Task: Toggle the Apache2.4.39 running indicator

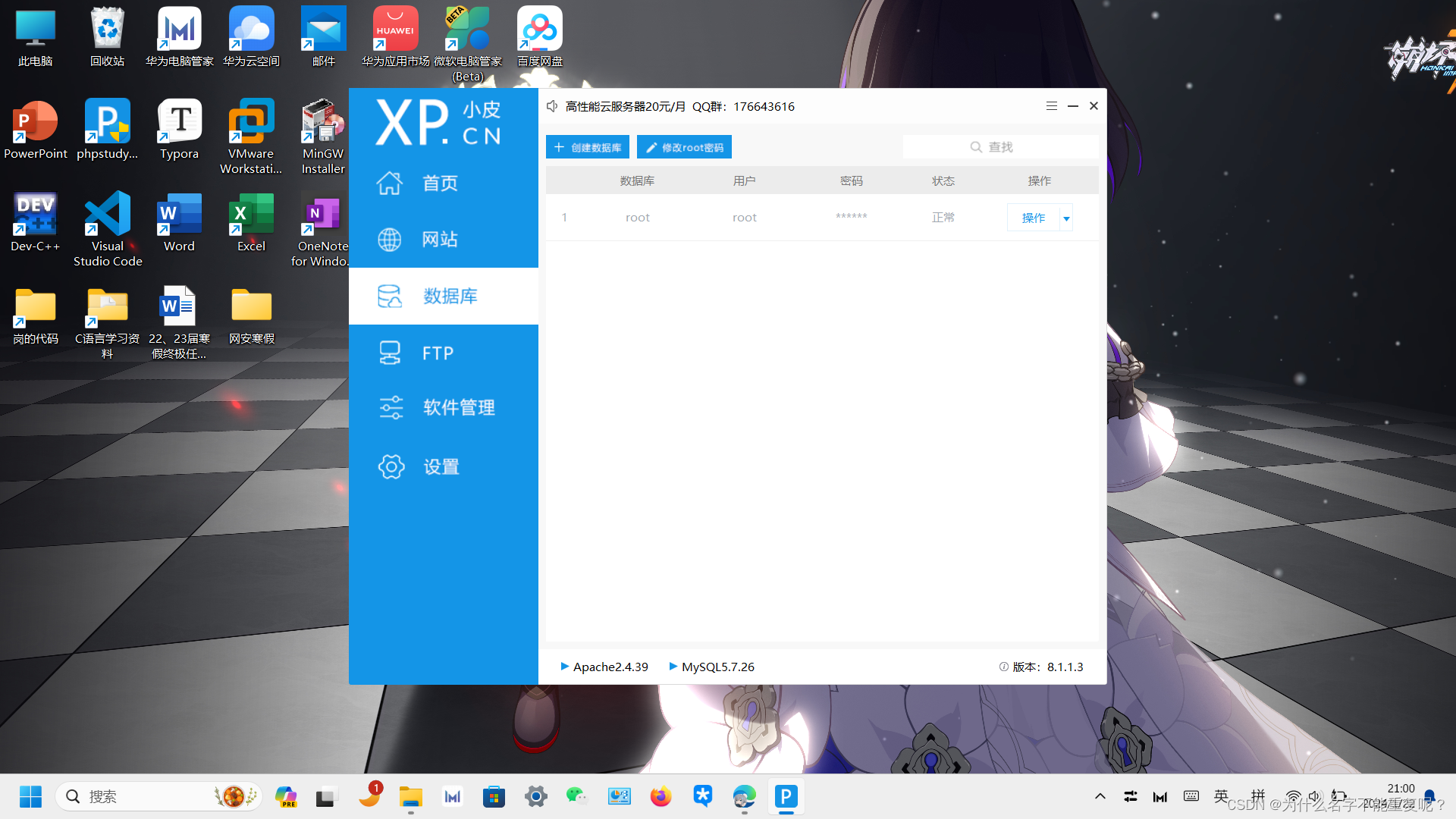Action: pos(564,667)
